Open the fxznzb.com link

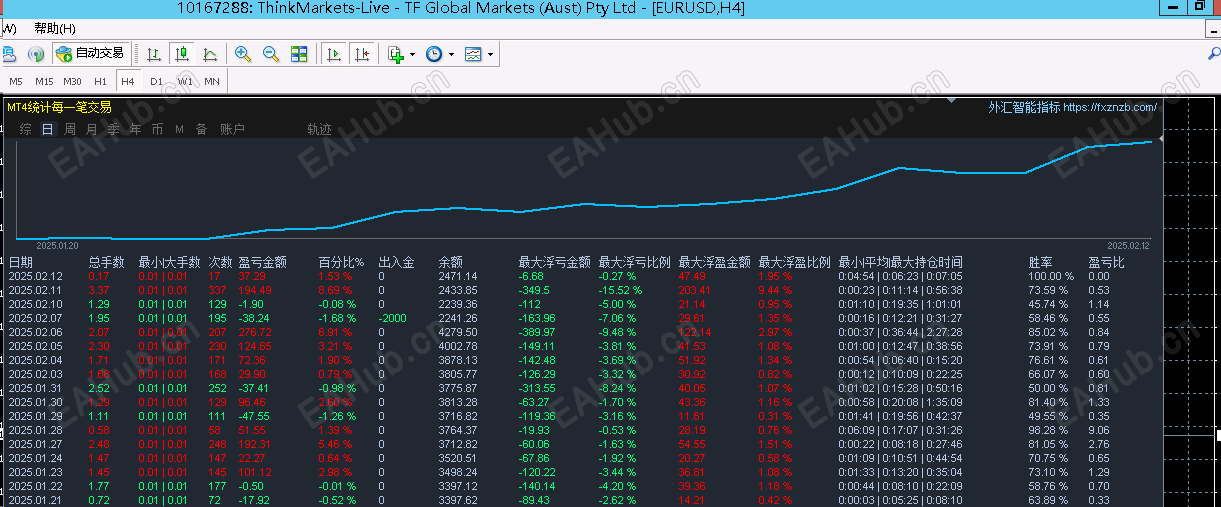click(1110, 107)
